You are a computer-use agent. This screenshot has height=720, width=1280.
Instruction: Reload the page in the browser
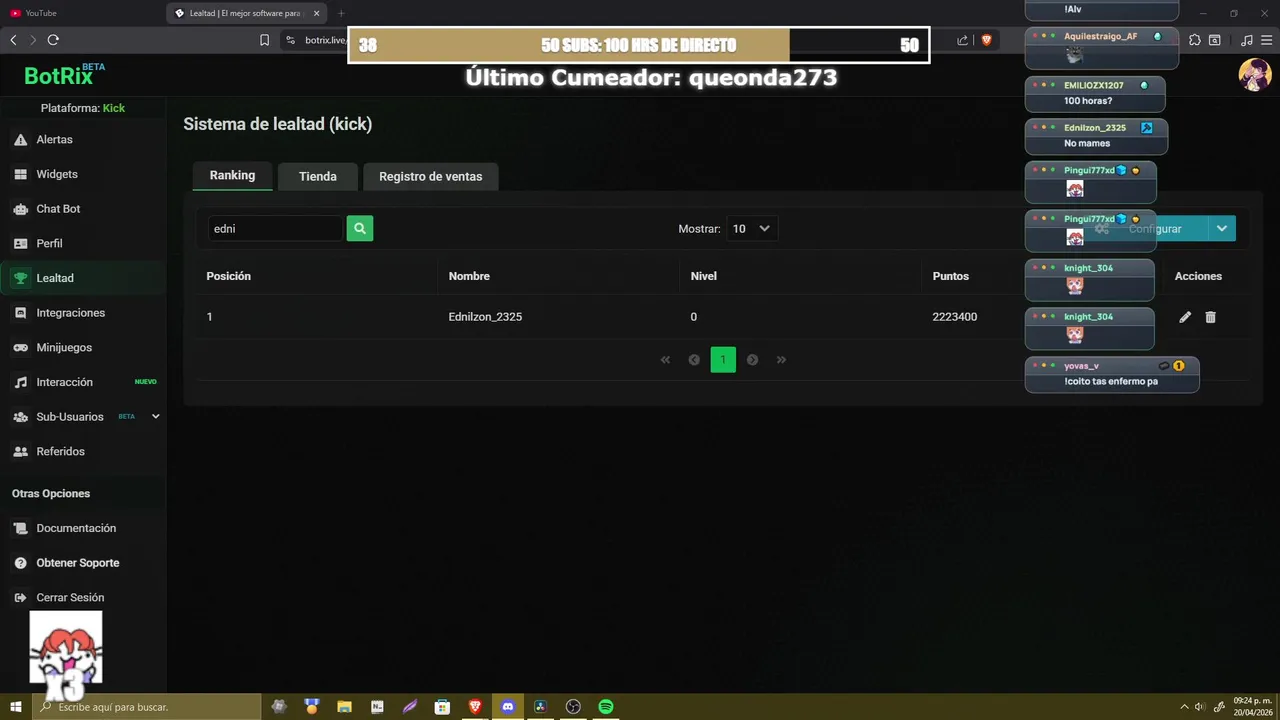(x=53, y=40)
